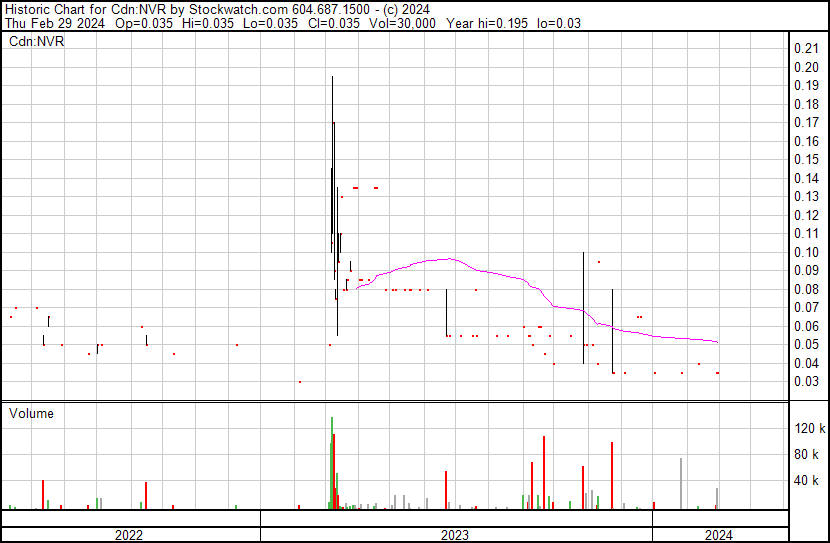Click the 0.14 price axis label
The width and height of the screenshot is (830, 543).
[806, 178]
